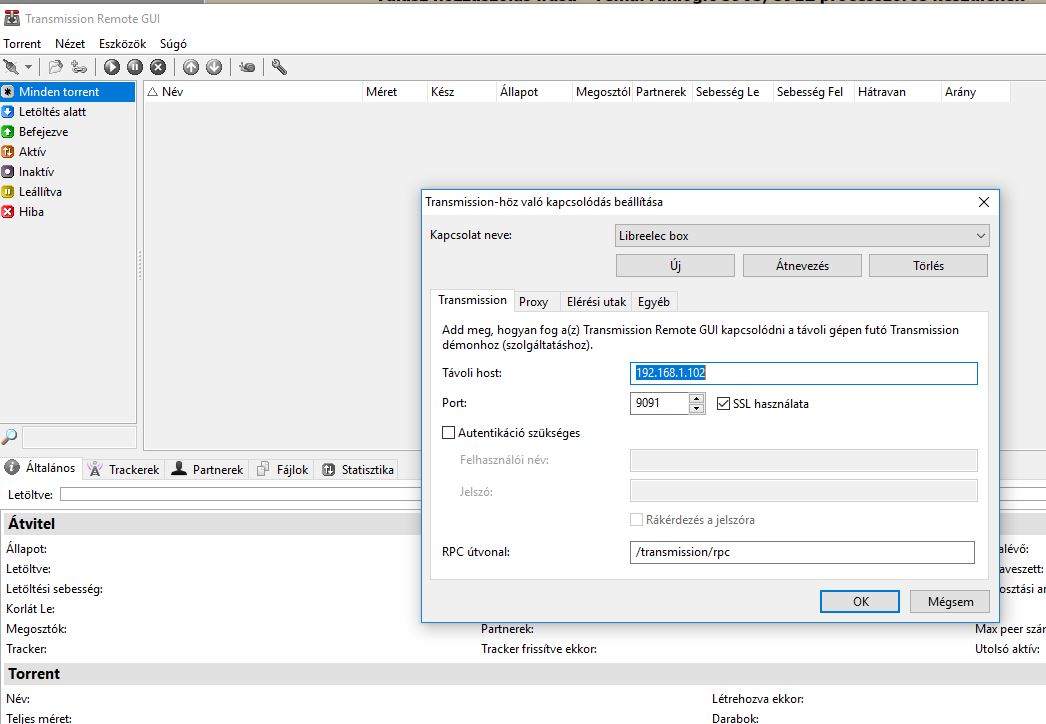Screen dimensions: 1046x724
Task: Select the Minden torrent filter
Action: [67, 91]
